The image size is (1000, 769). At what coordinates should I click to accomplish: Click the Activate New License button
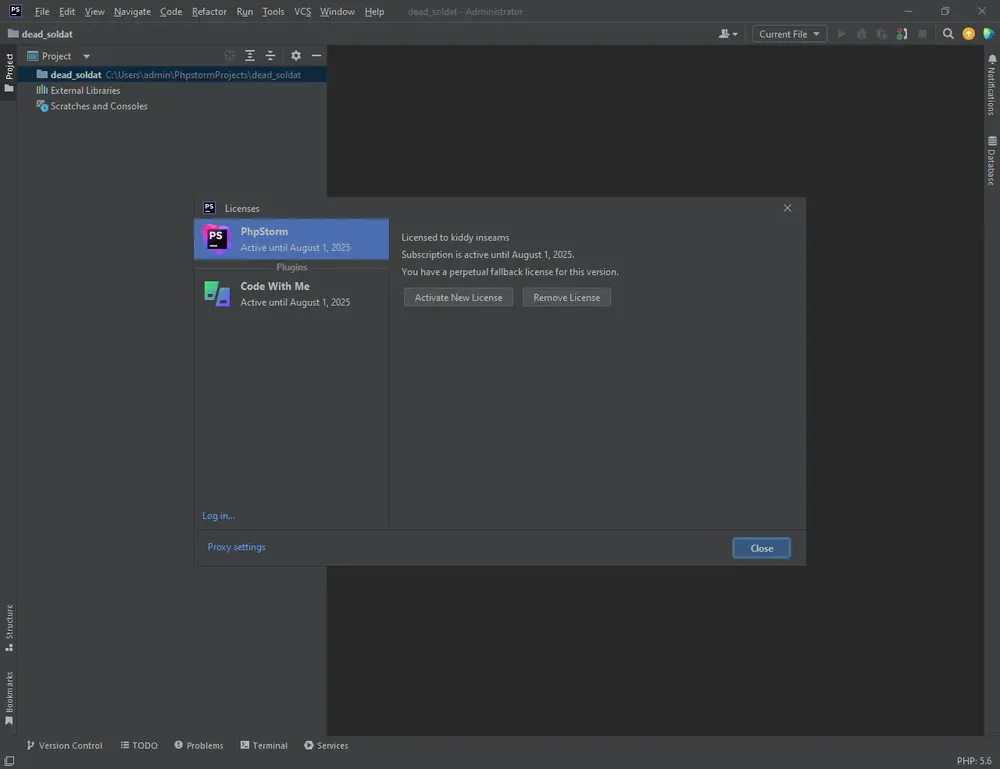pyautogui.click(x=459, y=297)
